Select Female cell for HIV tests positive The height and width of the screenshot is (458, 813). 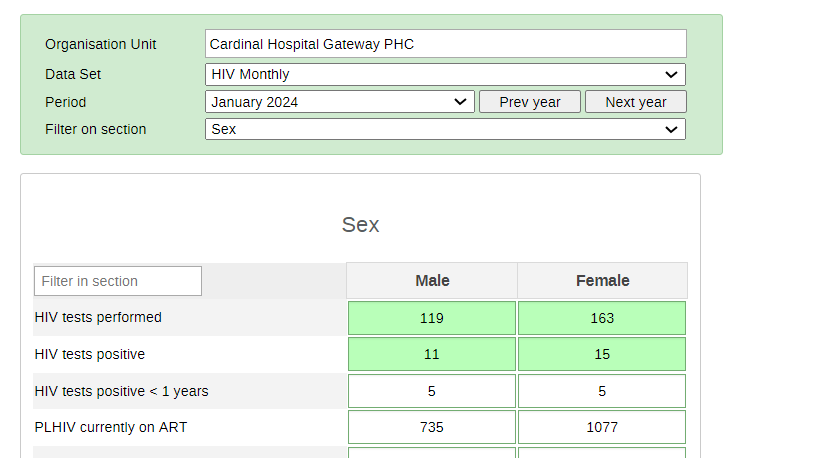(602, 354)
